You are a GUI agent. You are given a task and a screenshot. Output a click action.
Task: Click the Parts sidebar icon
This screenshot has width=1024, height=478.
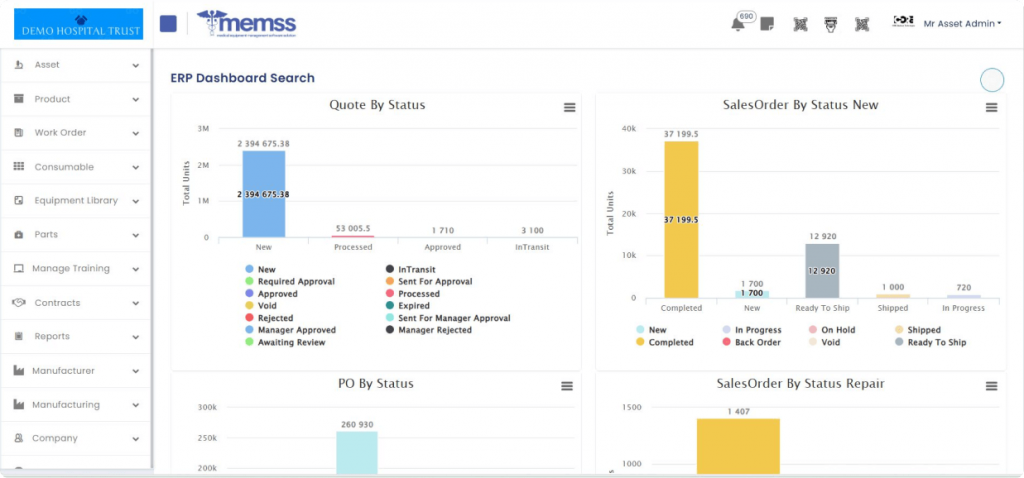pos(19,234)
